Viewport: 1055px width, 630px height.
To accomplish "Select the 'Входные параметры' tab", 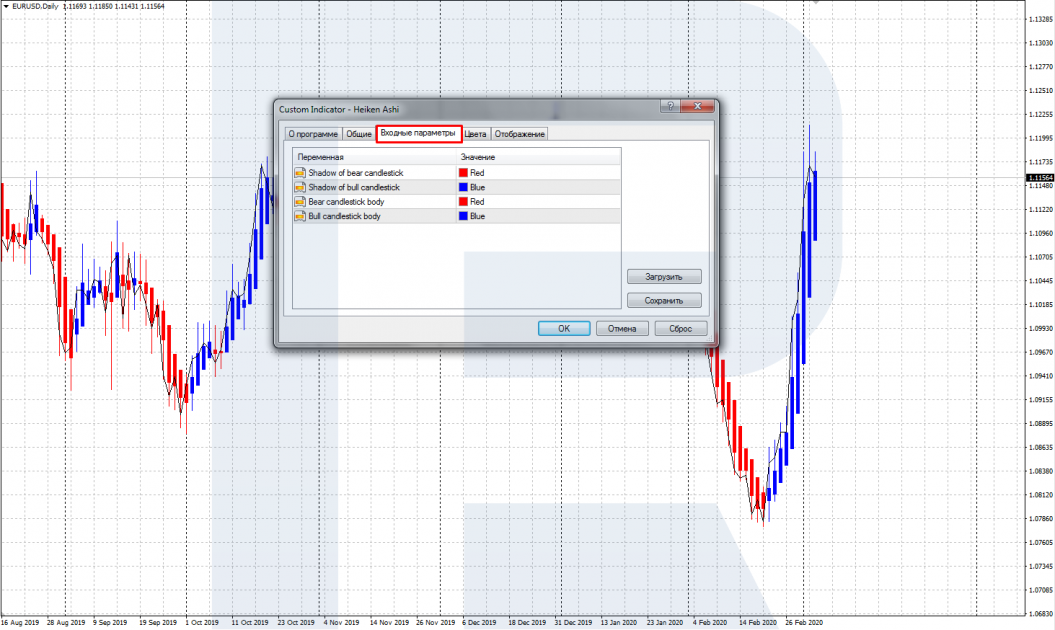I will click(419, 133).
